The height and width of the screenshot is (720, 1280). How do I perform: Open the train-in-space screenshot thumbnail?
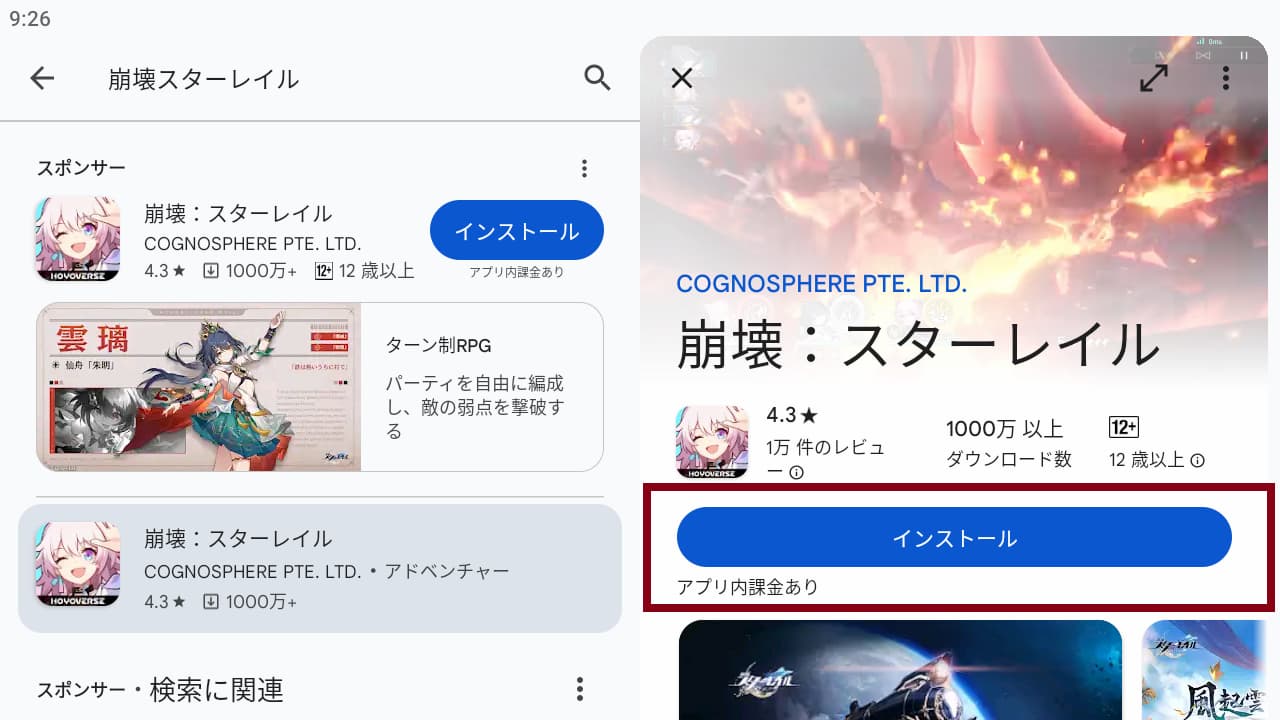[900, 670]
